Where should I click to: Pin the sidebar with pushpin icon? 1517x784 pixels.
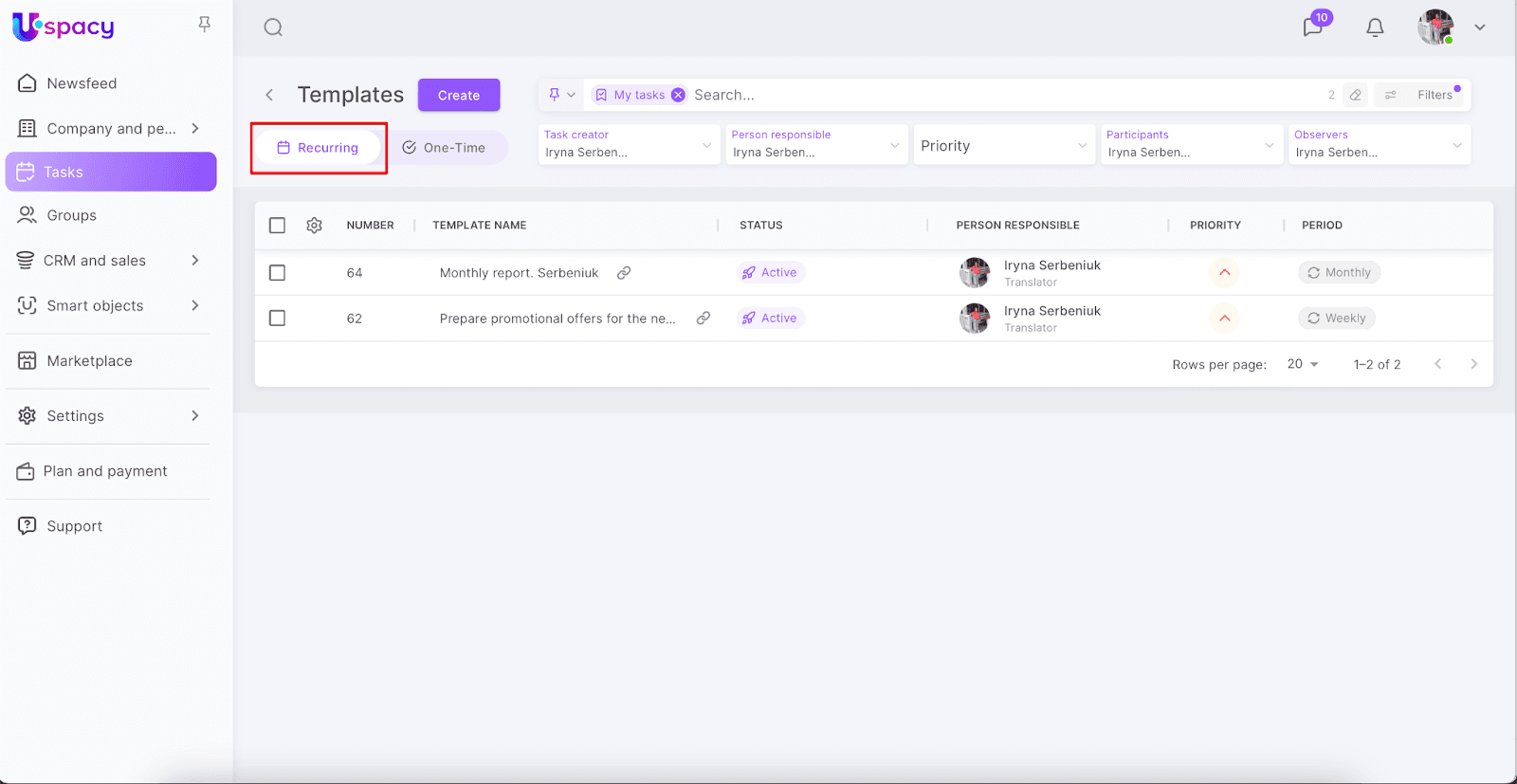click(204, 25)
